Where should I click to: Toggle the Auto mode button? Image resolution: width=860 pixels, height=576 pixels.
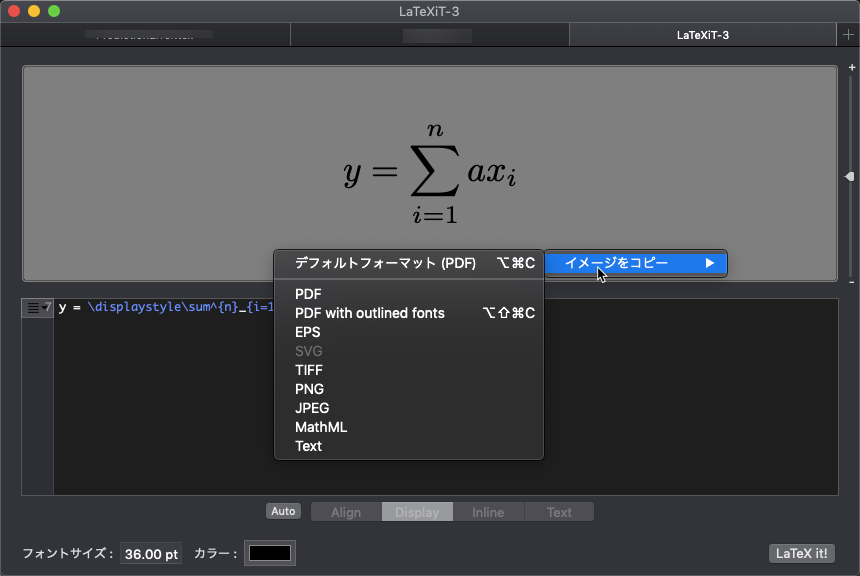click(x=283, y=511)
